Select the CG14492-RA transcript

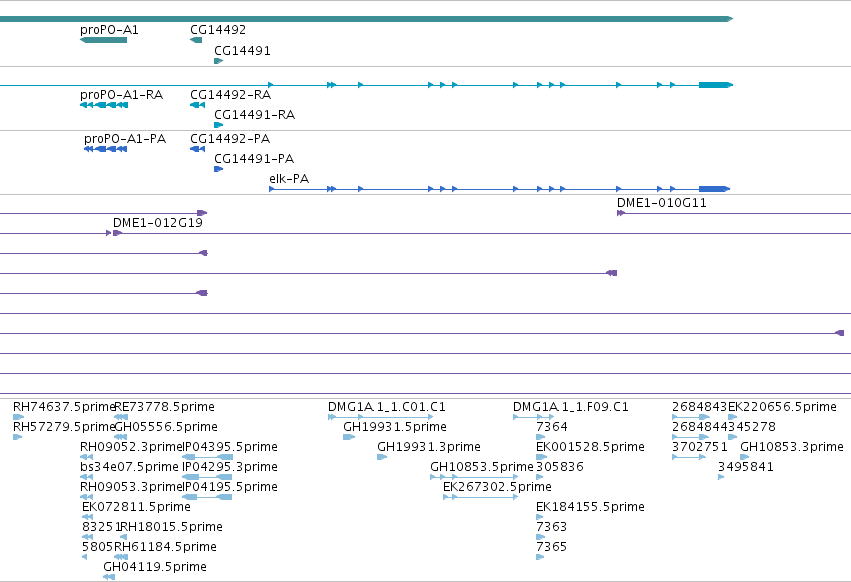tap(230, 95)
